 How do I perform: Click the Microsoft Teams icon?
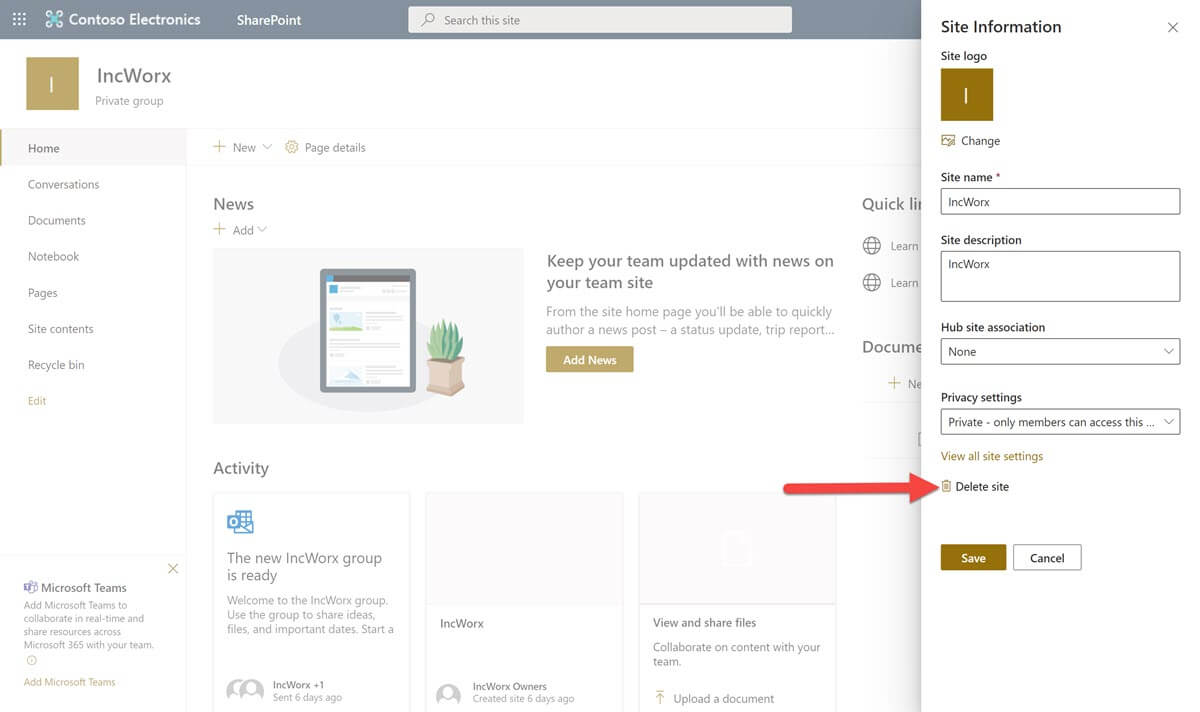[x=31, y=587]
